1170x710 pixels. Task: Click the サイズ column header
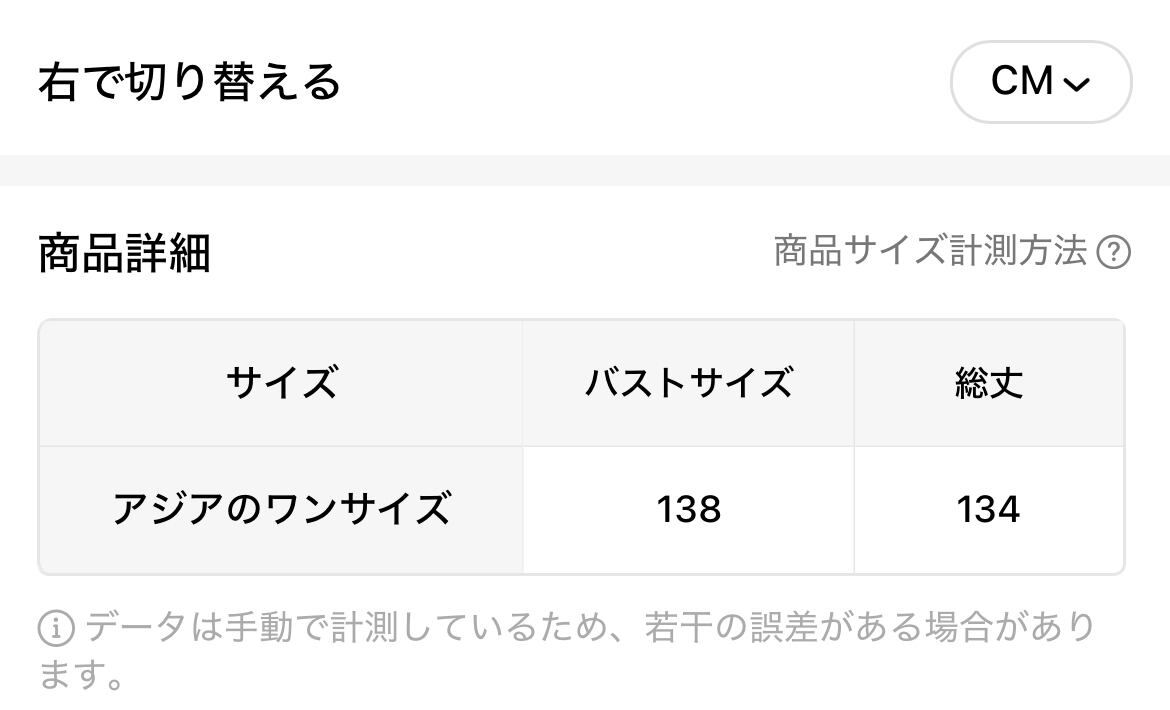(281, 383)
